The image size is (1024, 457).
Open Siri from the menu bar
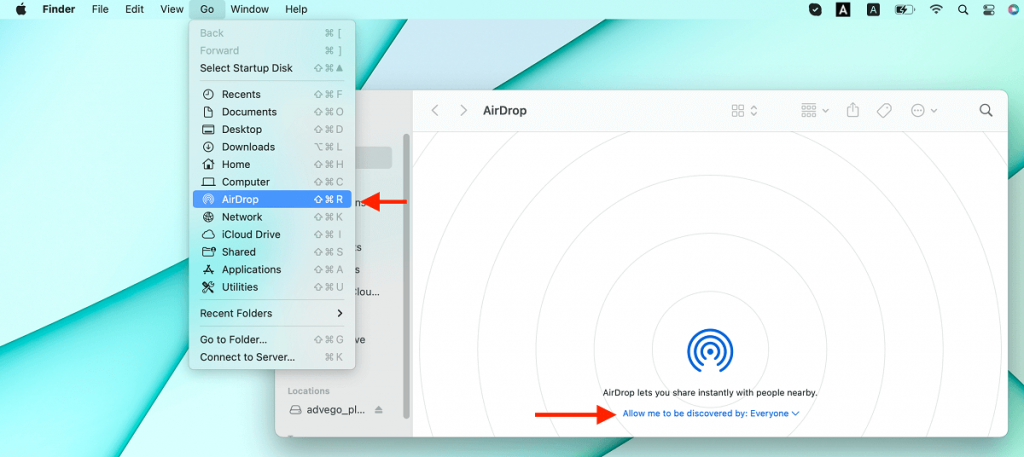tap(1013, 9)
